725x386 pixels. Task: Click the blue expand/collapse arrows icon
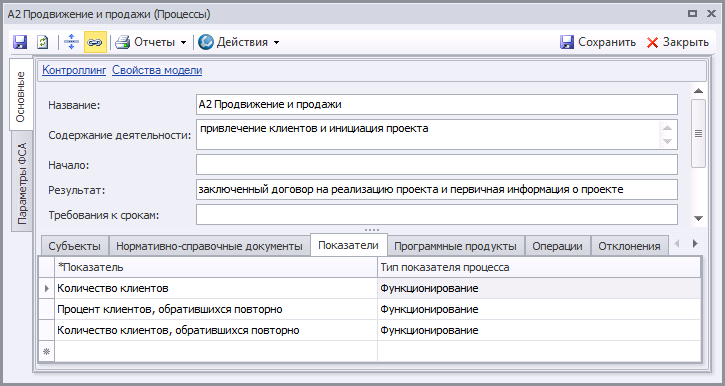click(71, 42)
